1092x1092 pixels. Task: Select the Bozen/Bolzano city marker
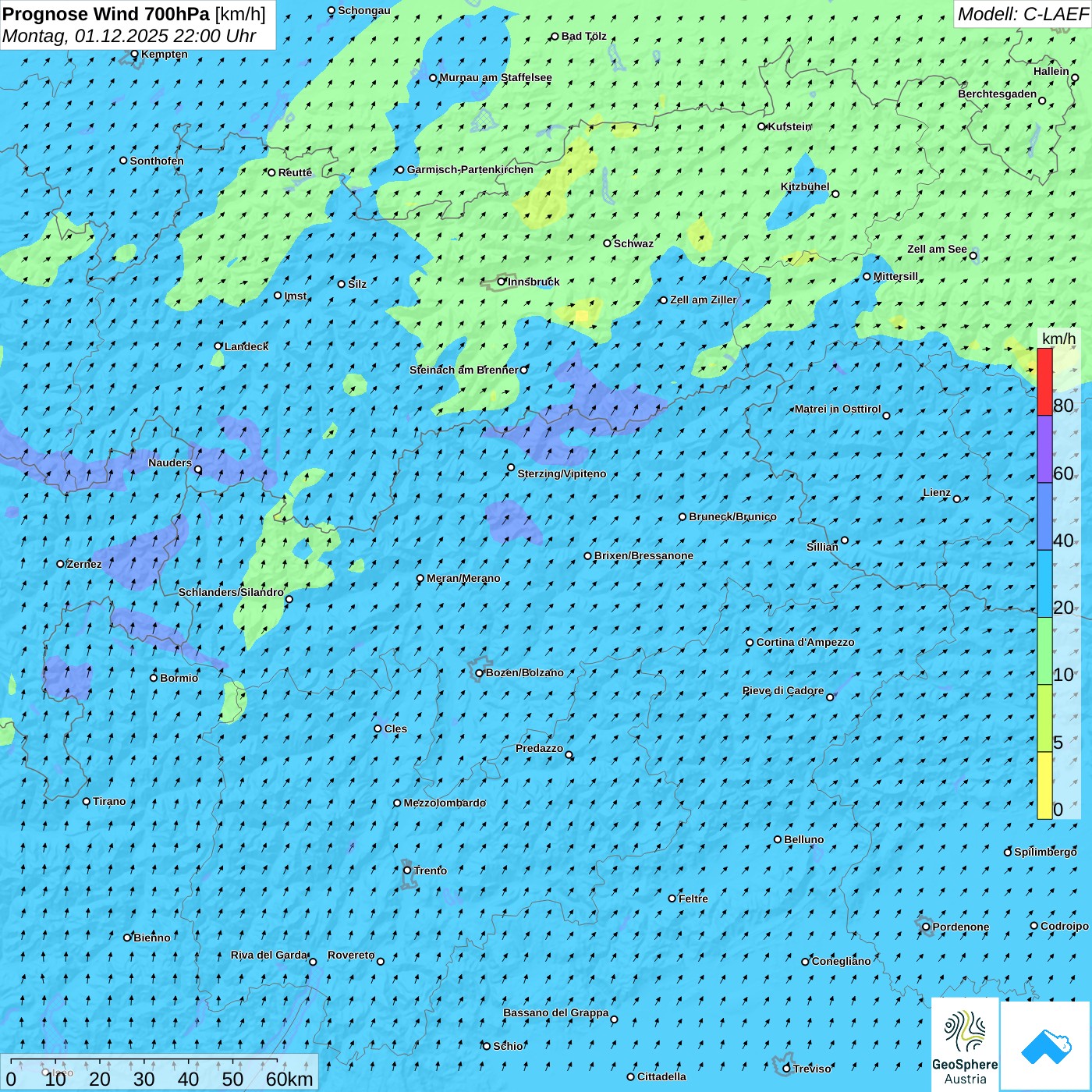[x=480, y=673]
